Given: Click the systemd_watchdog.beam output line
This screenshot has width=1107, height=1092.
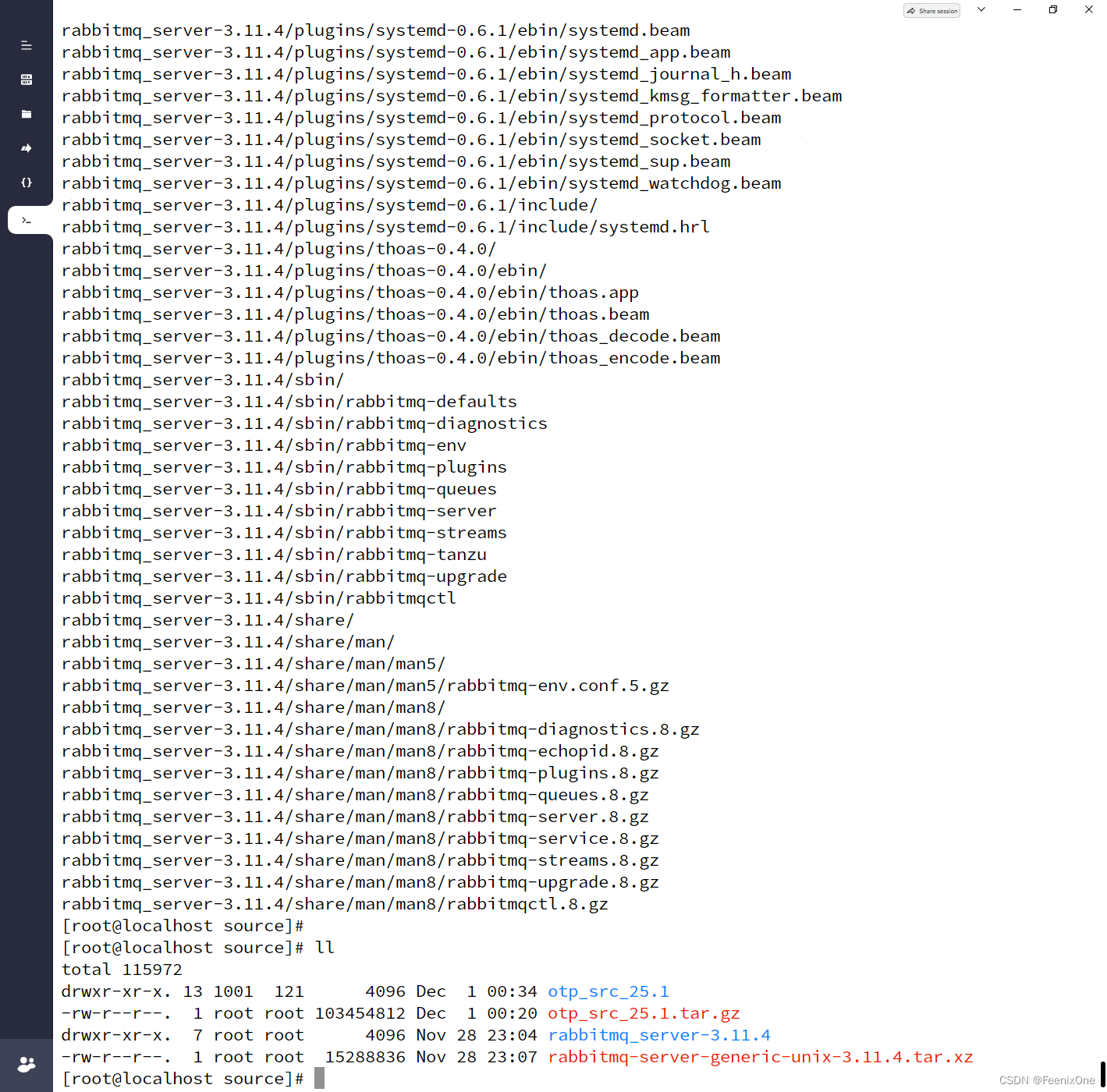Looking at the screenshot, I should coord(421,183).
